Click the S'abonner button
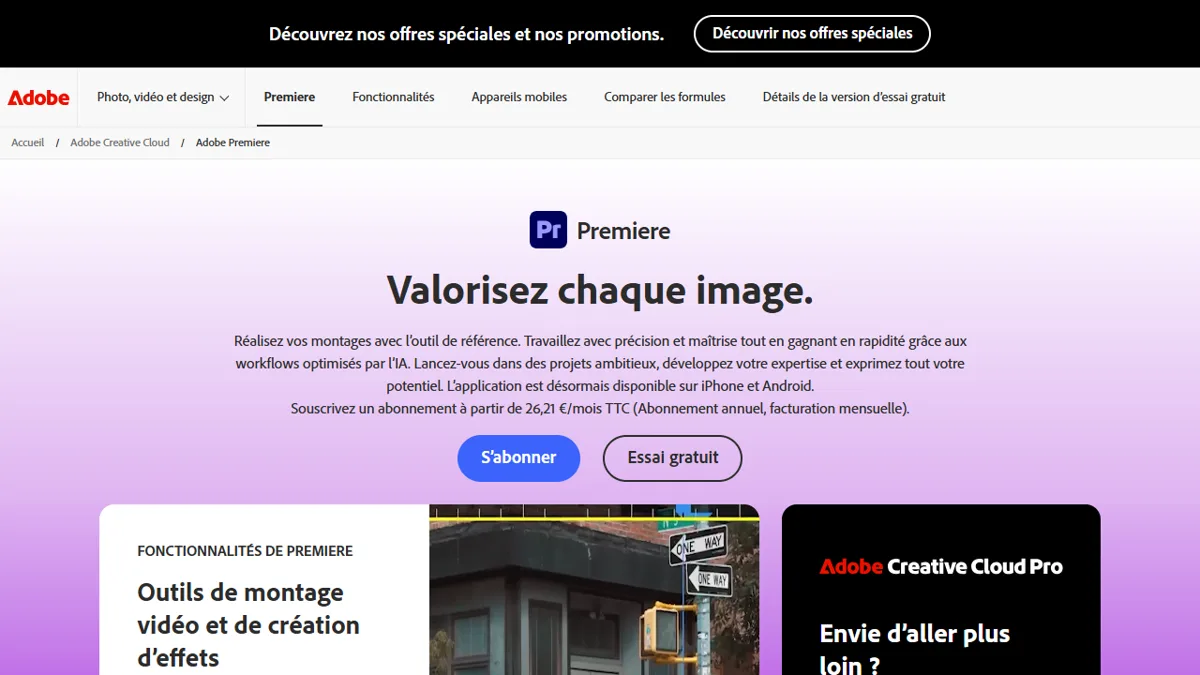The width and height of the screenshot is (1200, 675). [519, 458]
